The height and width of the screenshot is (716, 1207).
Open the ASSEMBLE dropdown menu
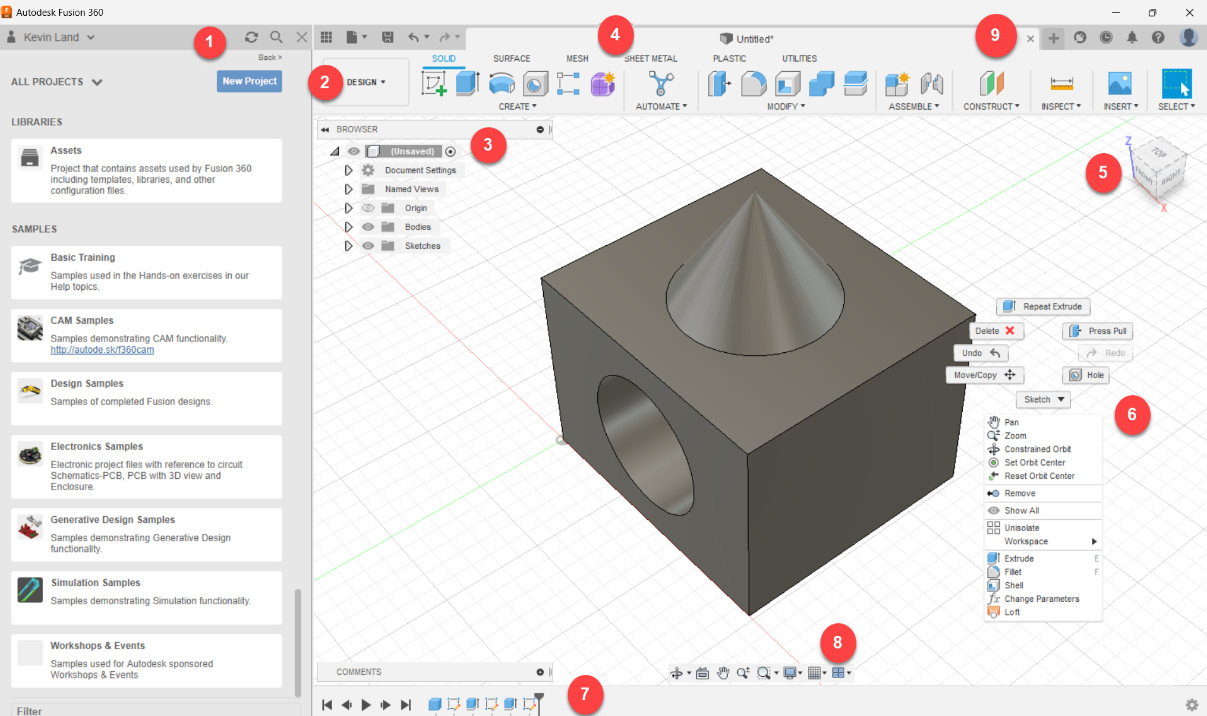pyautogui.click(x=914, y=106)
